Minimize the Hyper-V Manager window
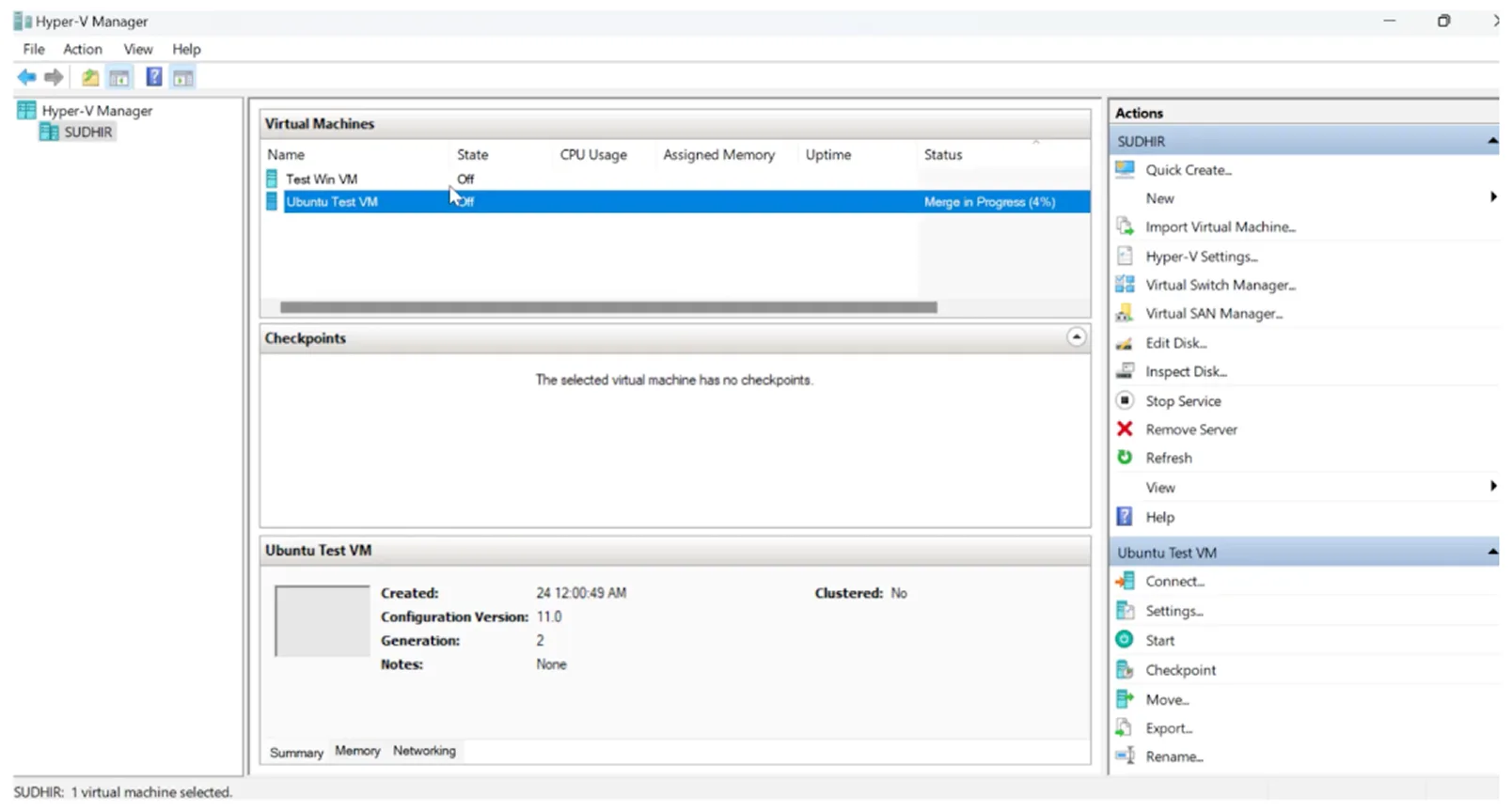Viewport: 1512px width, 811px height. pyautogui.click(x=1389, y=21)
